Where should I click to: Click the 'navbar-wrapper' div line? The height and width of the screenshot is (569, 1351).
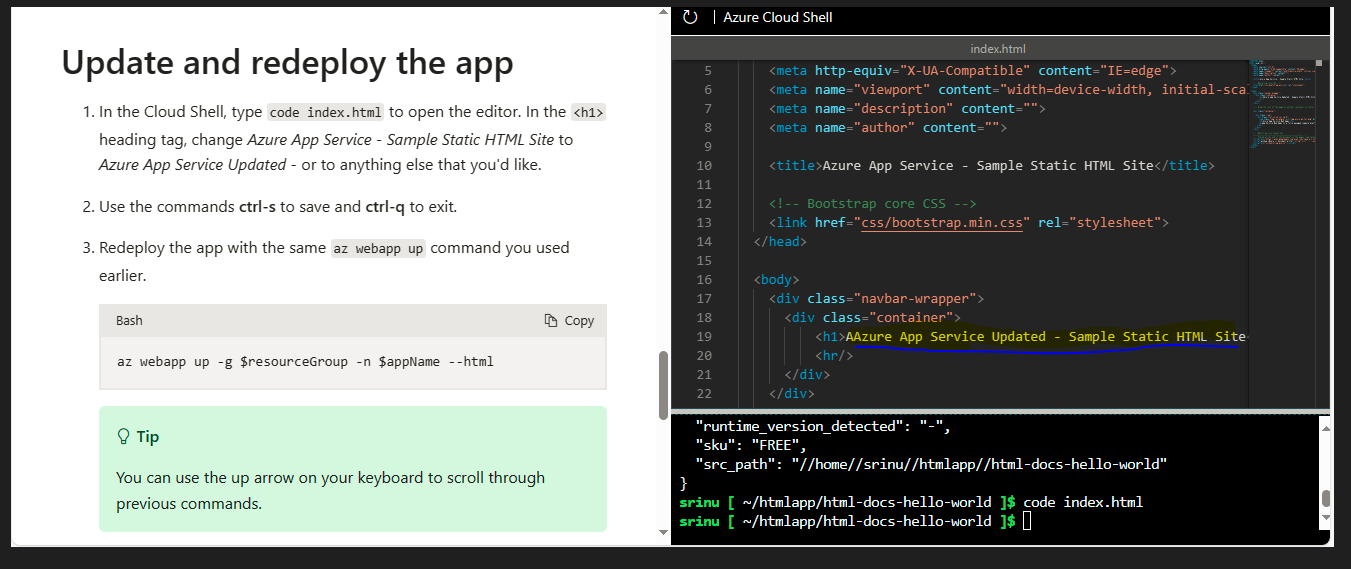(x=877, y=298)
